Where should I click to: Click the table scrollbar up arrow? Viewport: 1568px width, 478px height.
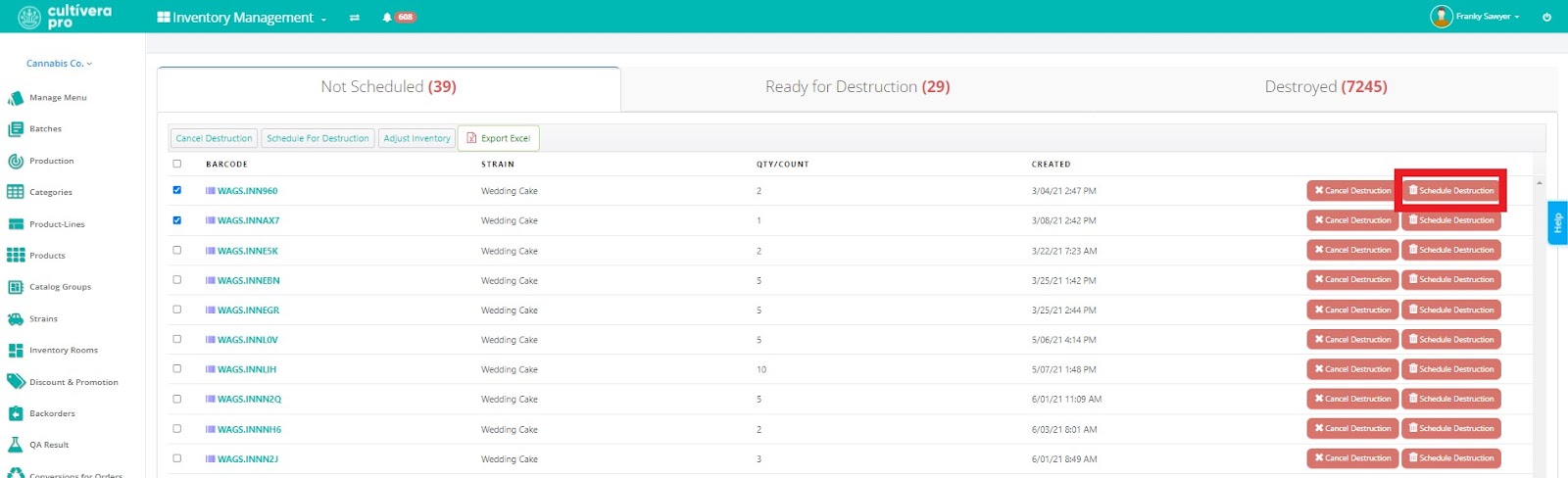coord(1540,183)
